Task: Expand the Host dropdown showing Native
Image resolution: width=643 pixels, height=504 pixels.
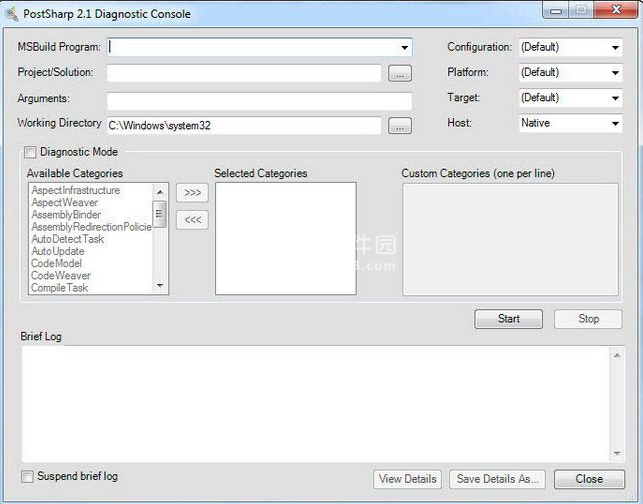Action: click(615, 123)
